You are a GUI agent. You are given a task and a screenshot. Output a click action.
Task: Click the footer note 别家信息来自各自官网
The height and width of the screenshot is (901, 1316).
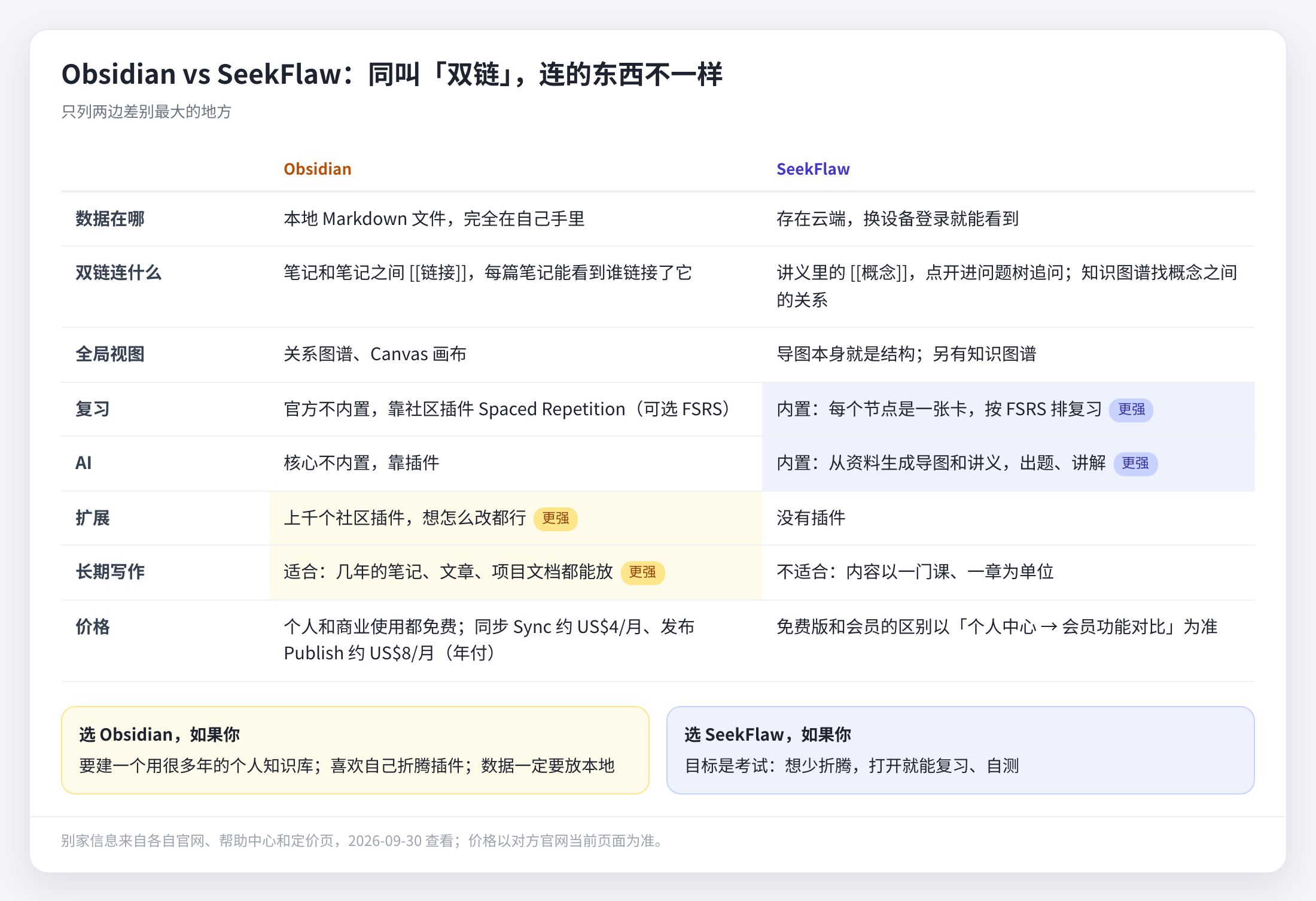(363, 841)
